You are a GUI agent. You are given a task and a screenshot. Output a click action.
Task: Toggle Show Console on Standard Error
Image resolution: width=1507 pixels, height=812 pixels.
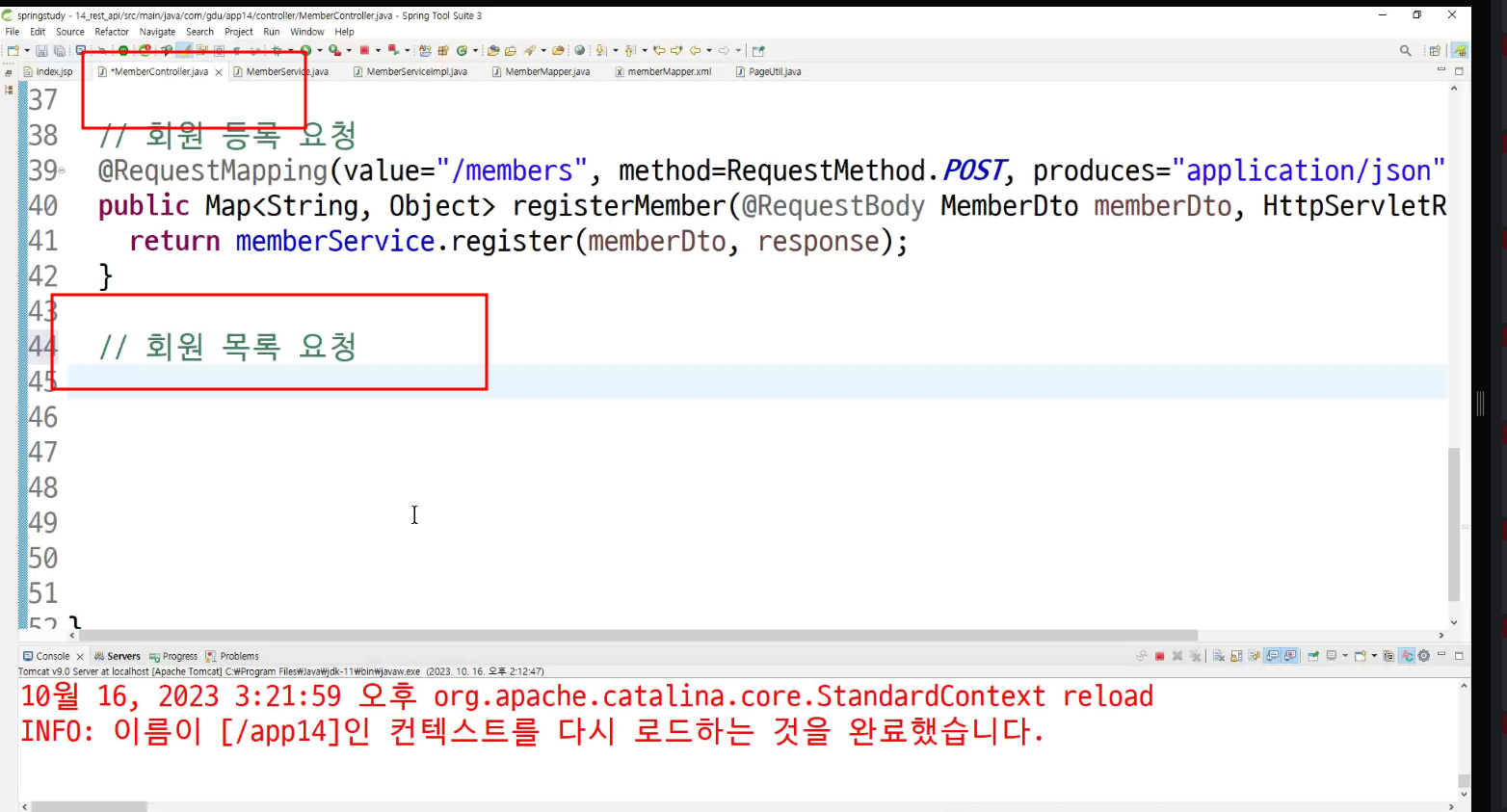point(1290,656)
